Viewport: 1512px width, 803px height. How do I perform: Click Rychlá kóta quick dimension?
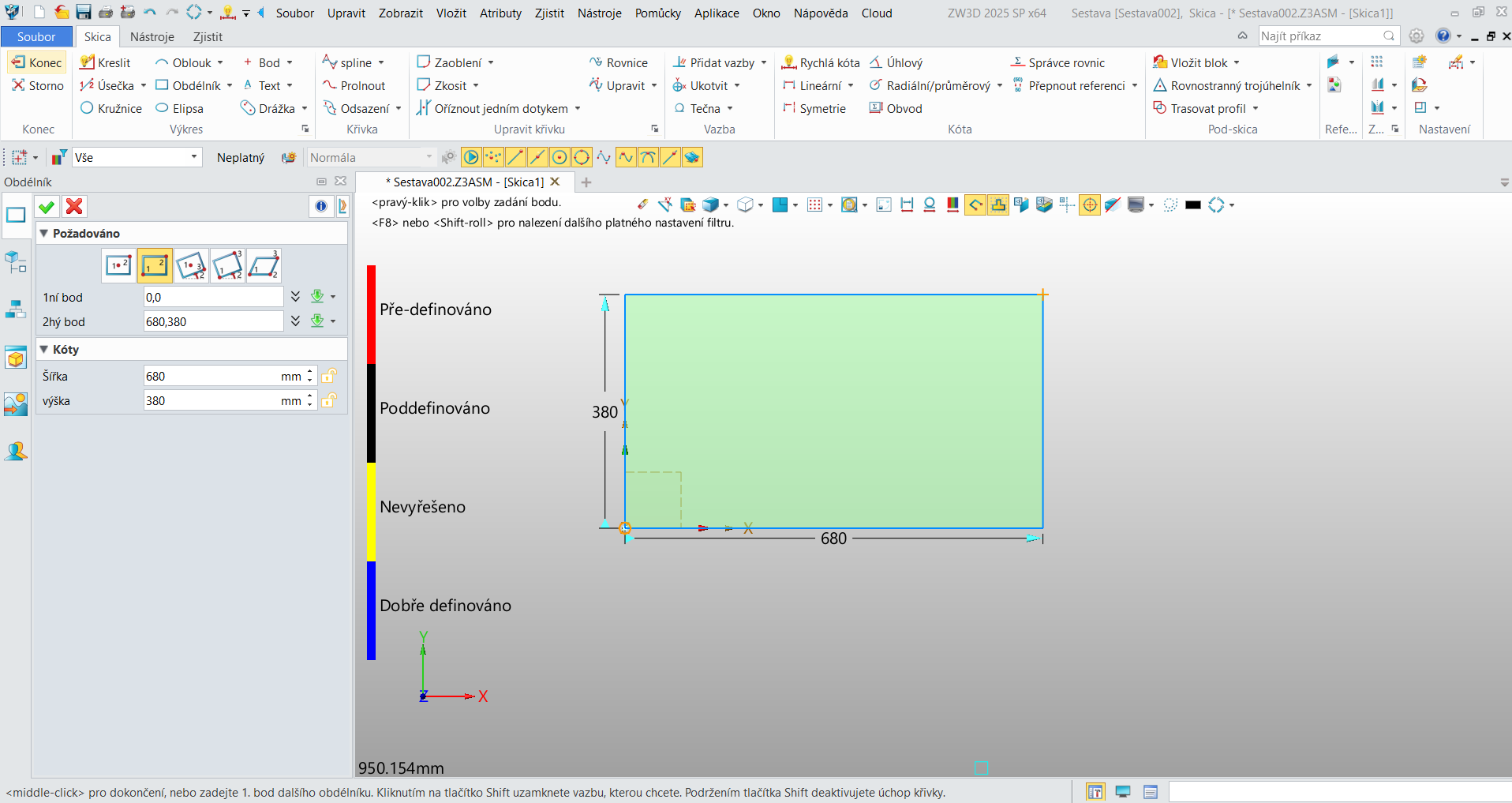821,62
